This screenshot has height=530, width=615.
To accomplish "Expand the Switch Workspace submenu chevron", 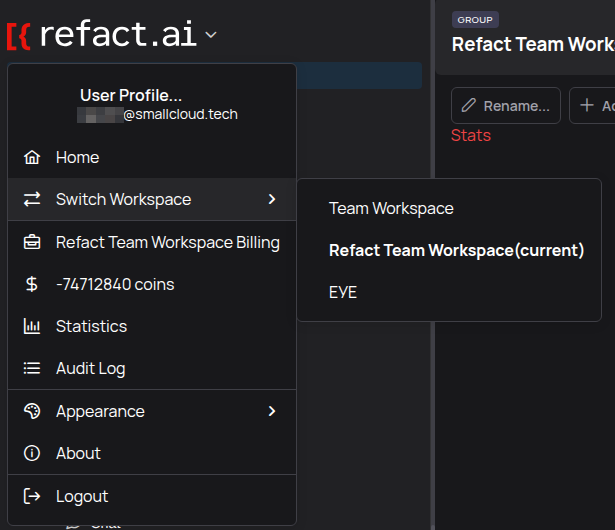I will coord(272,199).
